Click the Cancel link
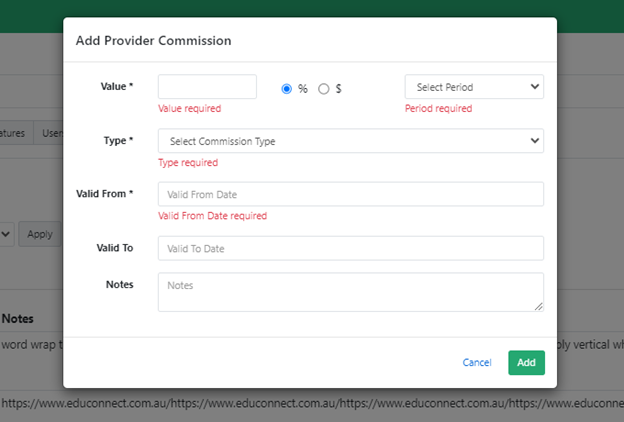 [x=477, y=362]
